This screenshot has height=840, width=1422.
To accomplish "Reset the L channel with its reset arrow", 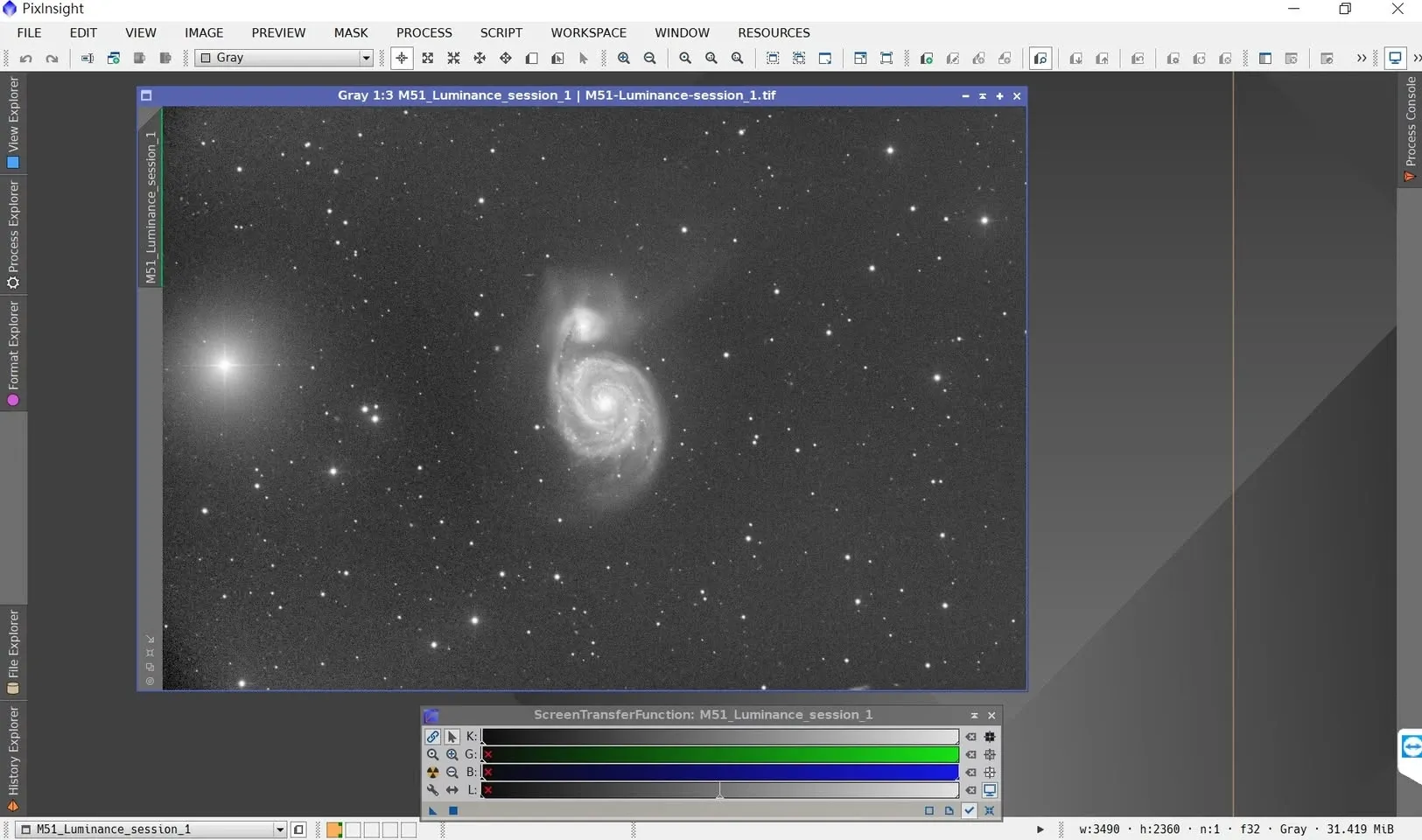I will click(971, 790).
